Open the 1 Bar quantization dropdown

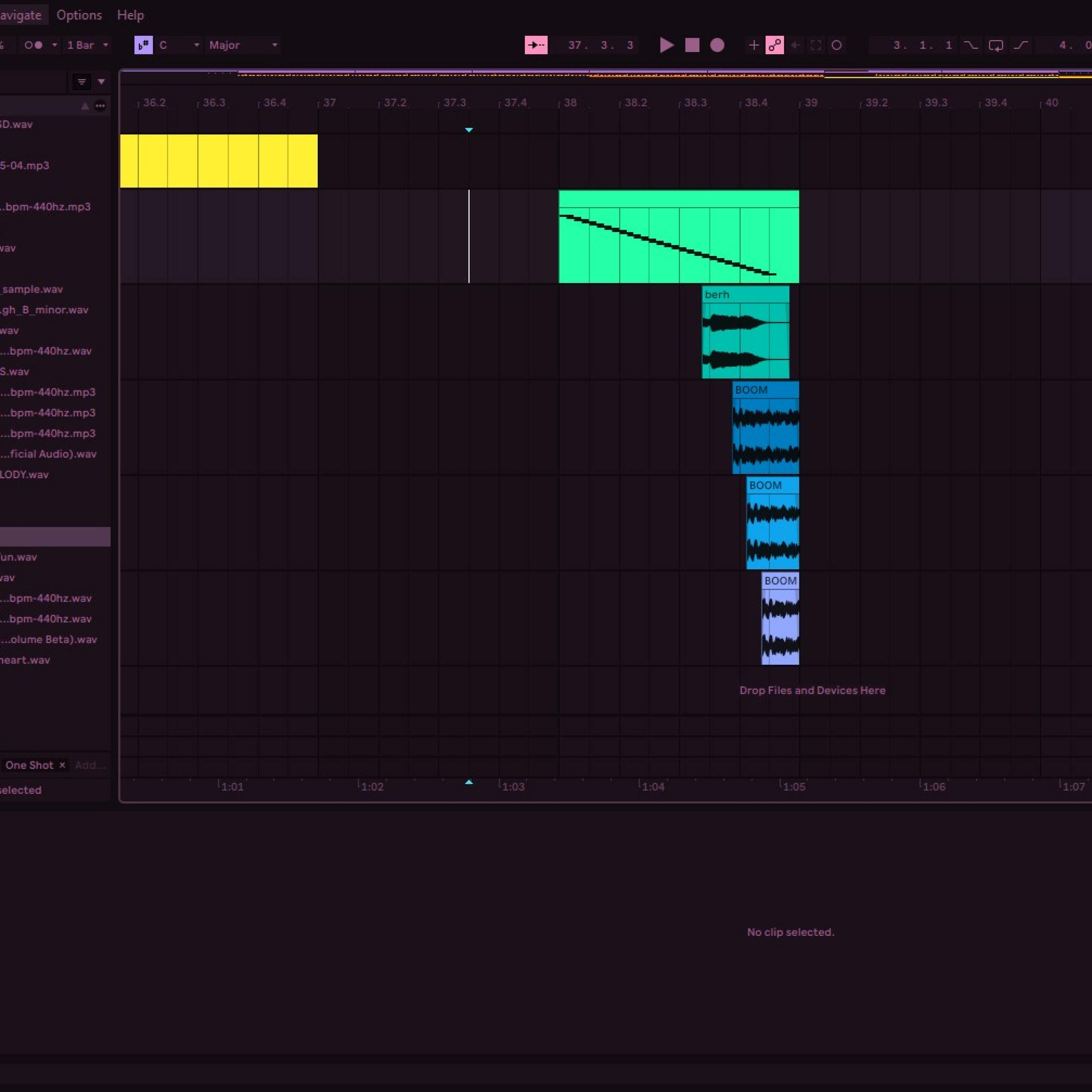pyautogui.click(x=88, y=45)
